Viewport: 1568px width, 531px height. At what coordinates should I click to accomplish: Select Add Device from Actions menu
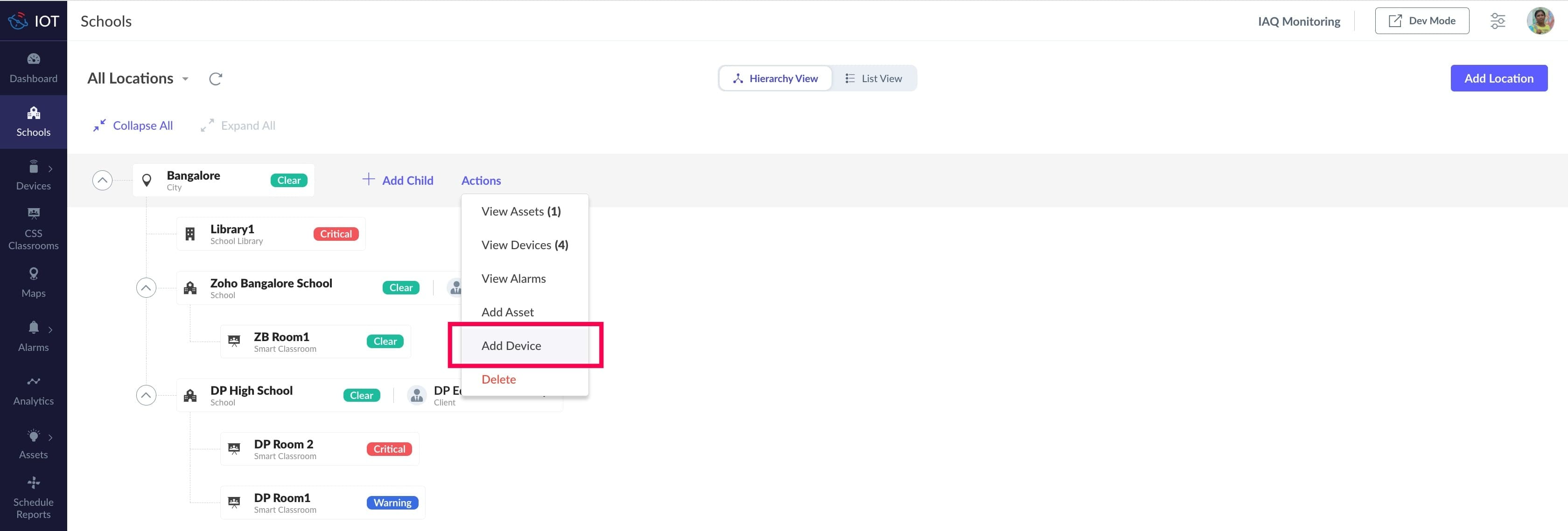click(511, 345)
